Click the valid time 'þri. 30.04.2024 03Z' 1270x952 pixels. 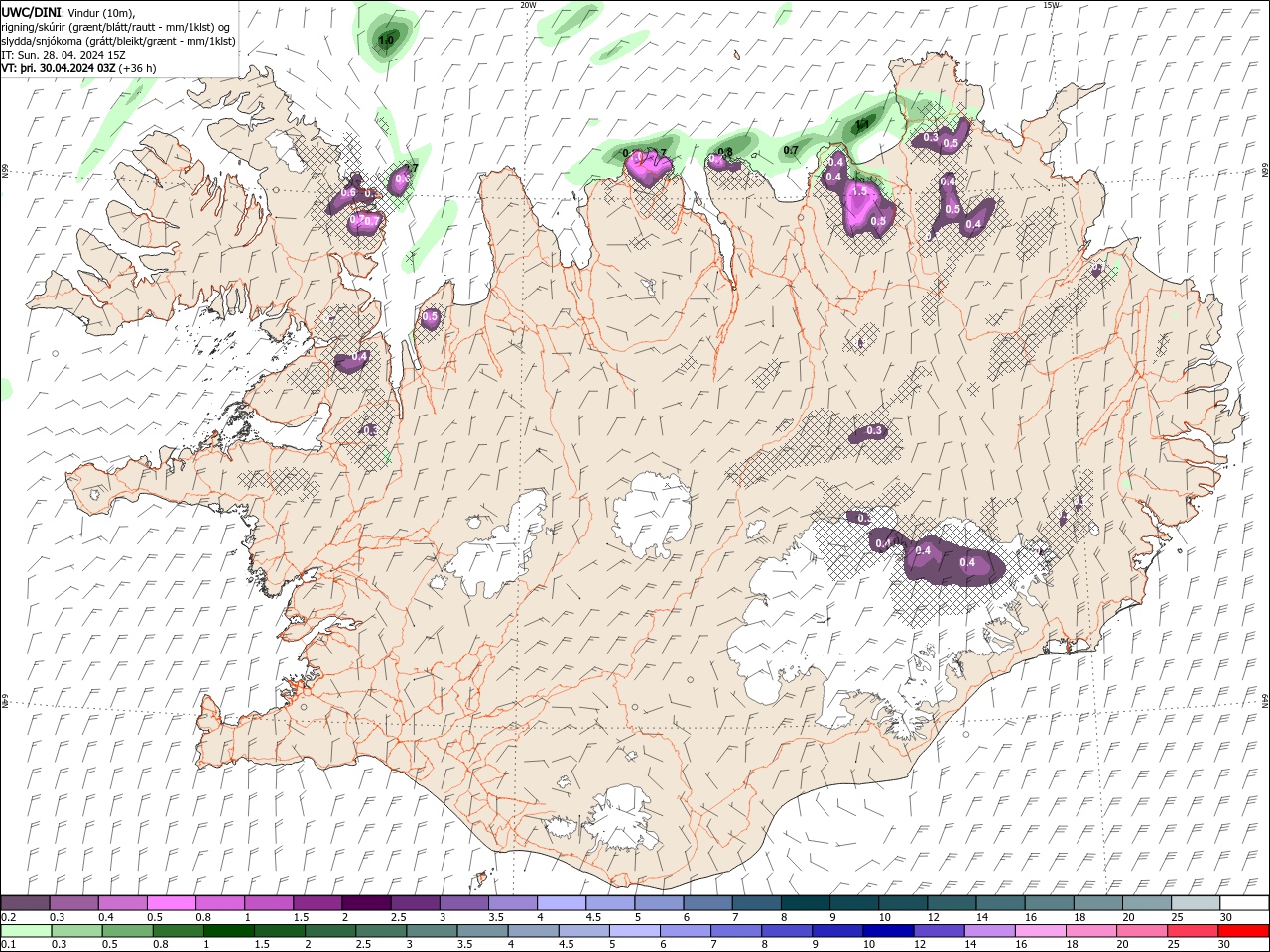pos(67,68)
